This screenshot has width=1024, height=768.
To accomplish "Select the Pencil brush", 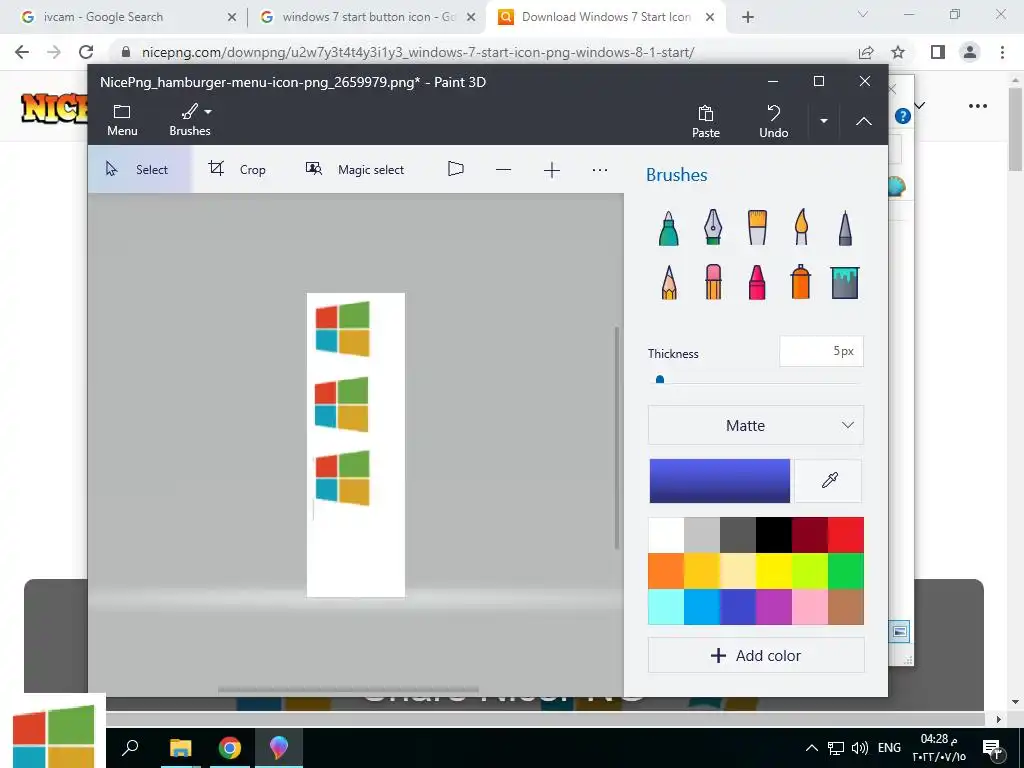I will (x=668, y=282).
